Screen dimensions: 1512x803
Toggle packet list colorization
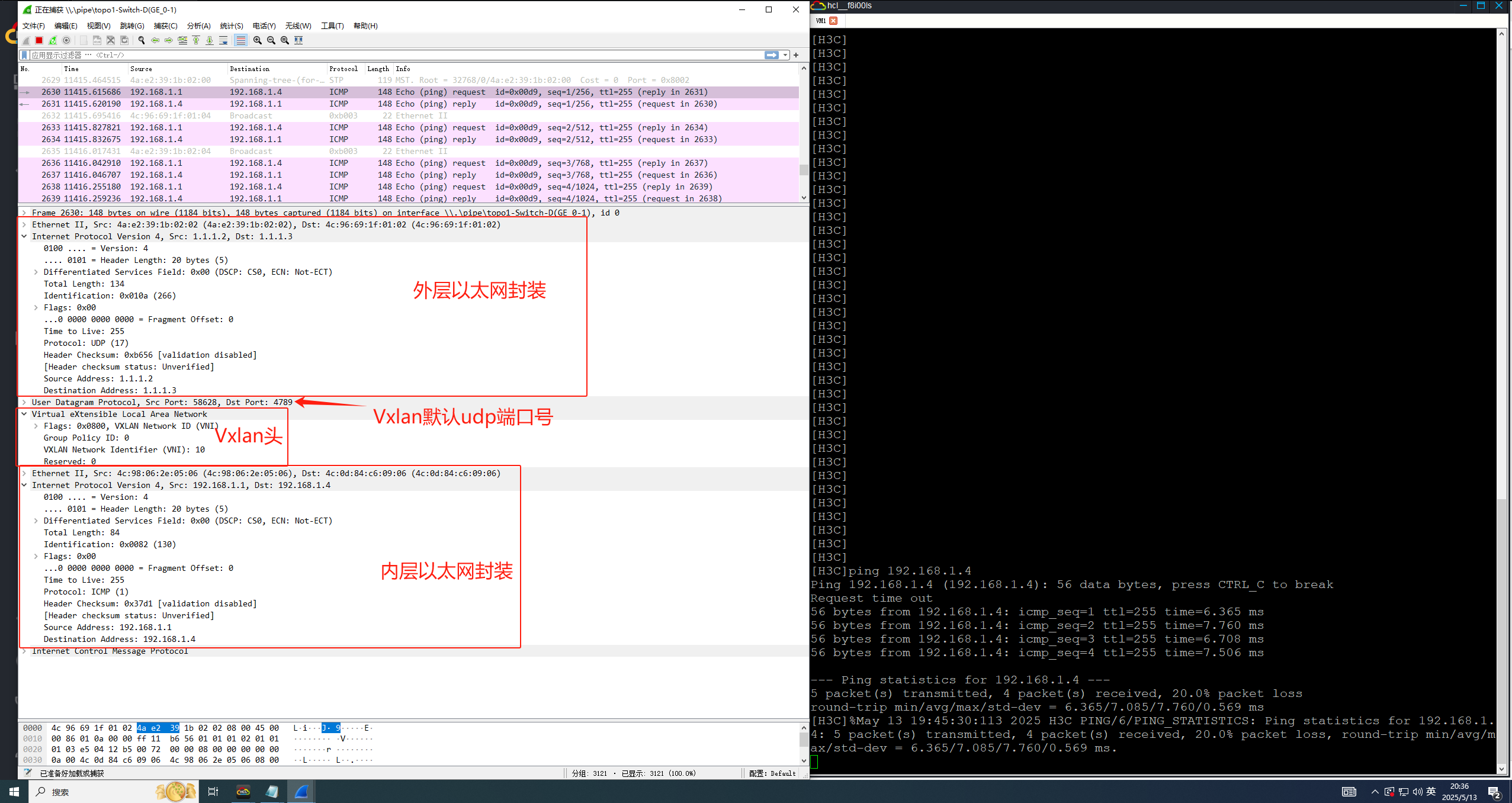(x=240, y=40)
